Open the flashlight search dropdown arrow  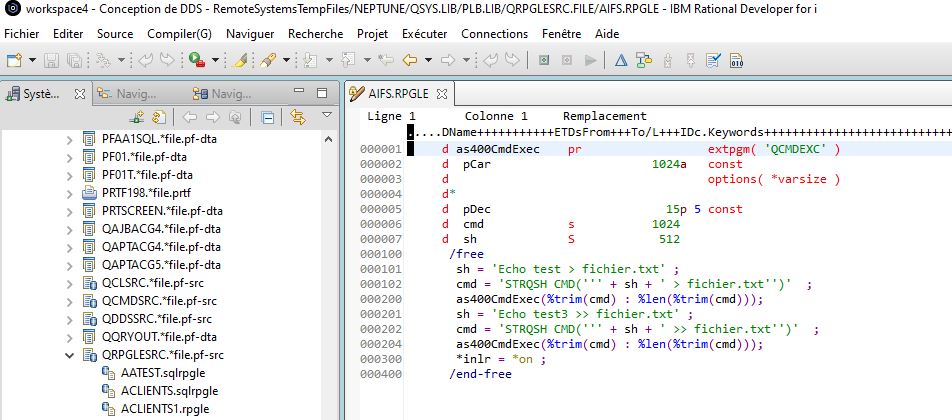(286, 60)
